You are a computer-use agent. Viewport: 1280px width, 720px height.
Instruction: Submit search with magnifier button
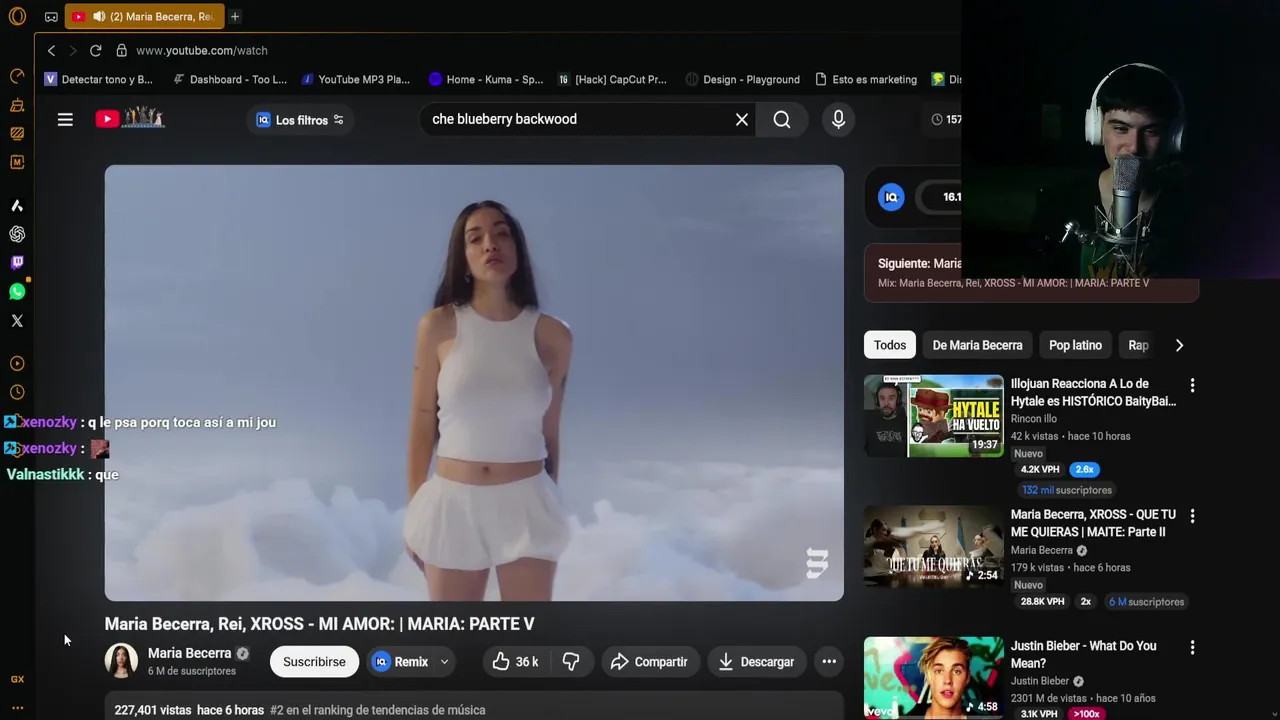click(x=782, y=120)
